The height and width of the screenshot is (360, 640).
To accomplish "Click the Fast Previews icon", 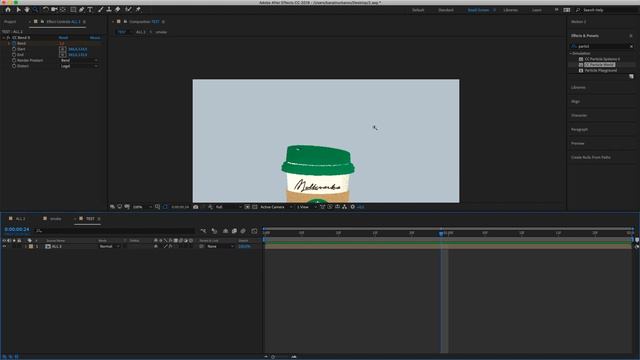I will (330, 207).
